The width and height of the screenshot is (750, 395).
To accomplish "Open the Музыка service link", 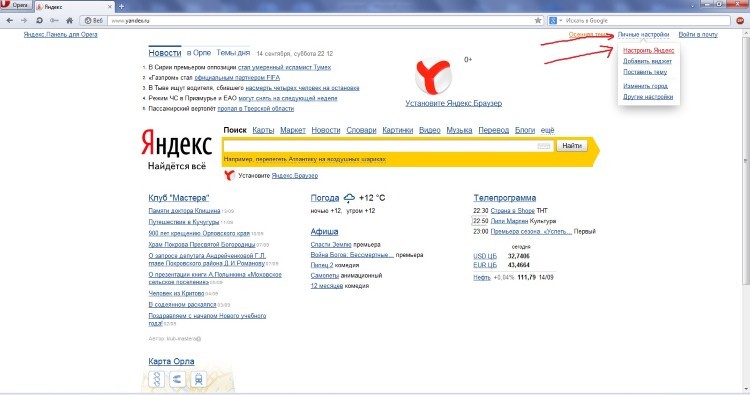I will (x=459, y=130).
